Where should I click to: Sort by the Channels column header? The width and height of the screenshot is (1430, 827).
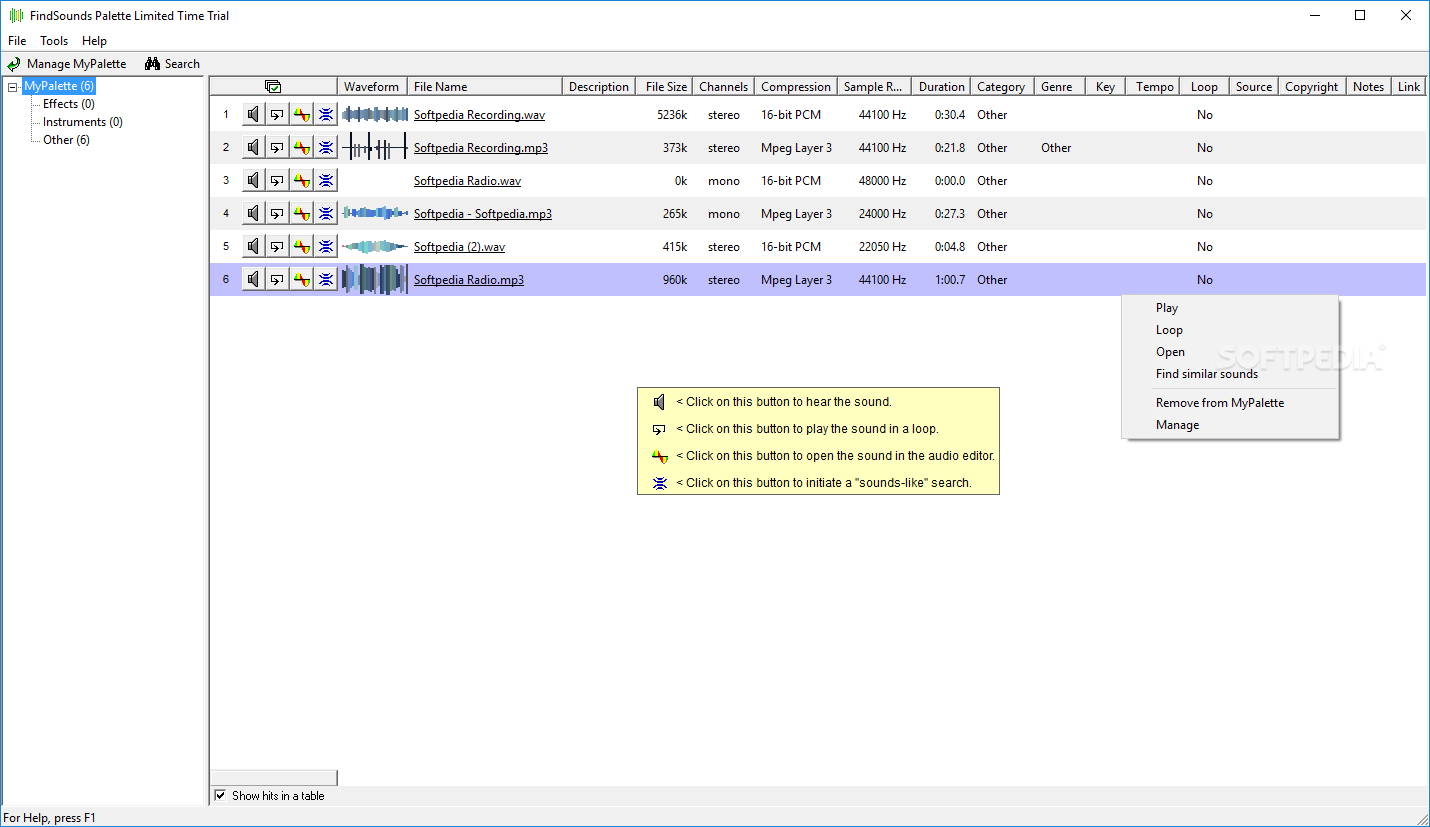[723, 87]
